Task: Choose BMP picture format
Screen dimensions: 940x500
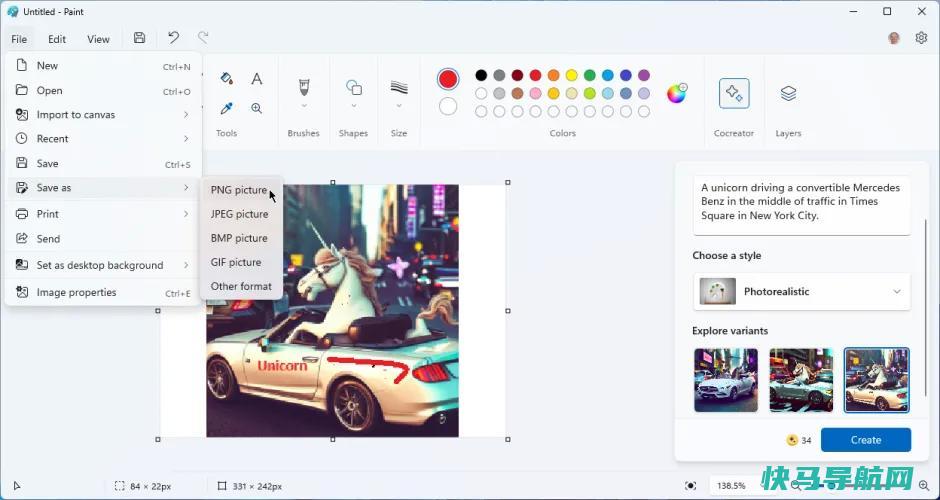Action: pyautogui.click(x=241, y=238)
